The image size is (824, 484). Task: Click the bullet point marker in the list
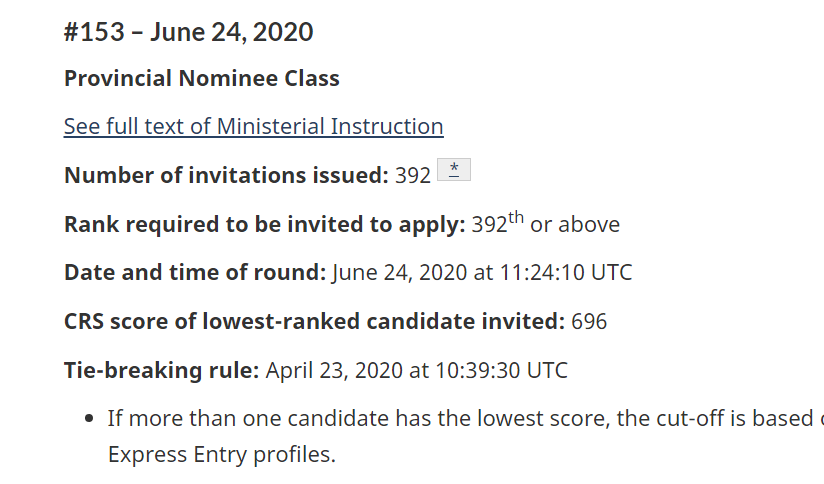click(91, 418)
